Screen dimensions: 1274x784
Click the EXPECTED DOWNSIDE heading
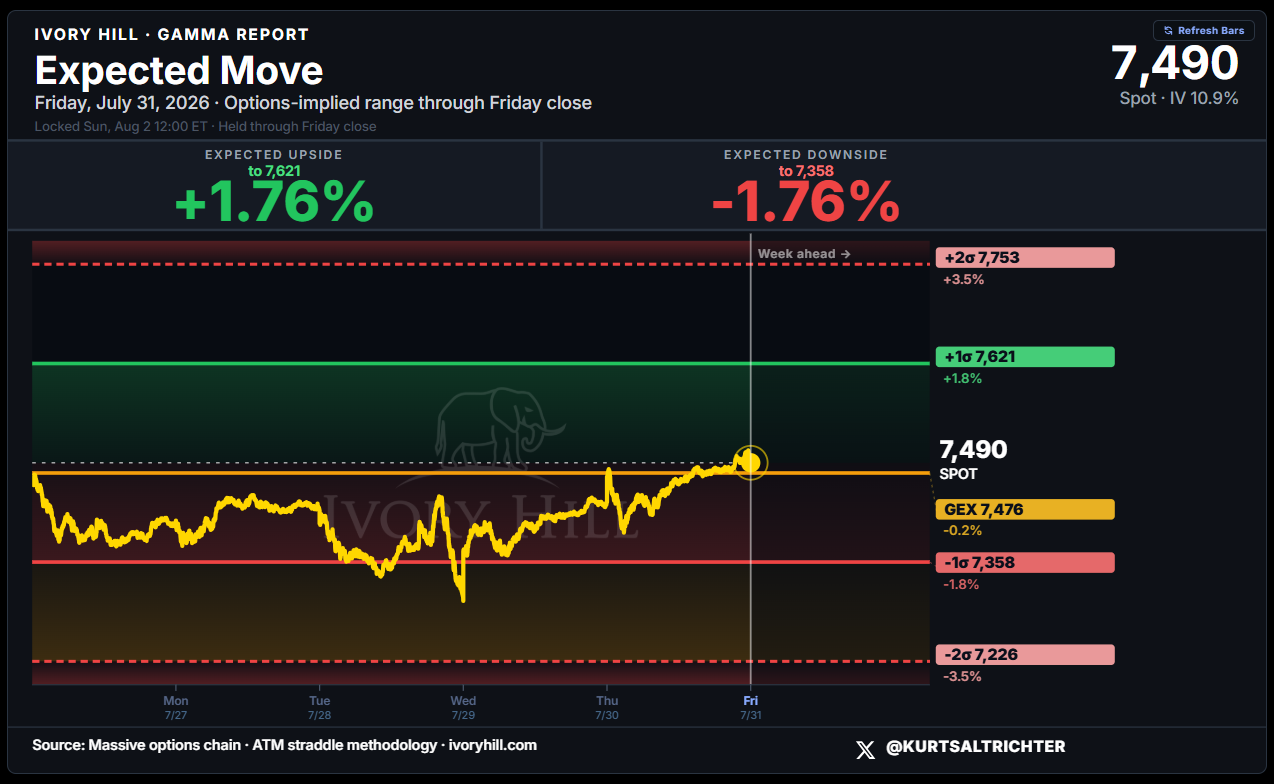806,155
